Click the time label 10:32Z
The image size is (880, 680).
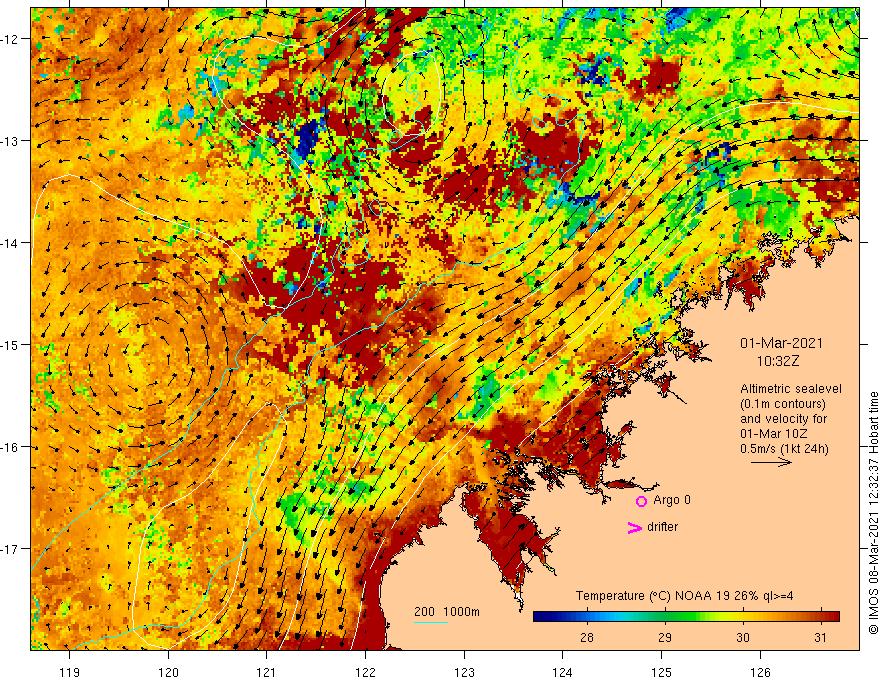[x=778, y=361]
